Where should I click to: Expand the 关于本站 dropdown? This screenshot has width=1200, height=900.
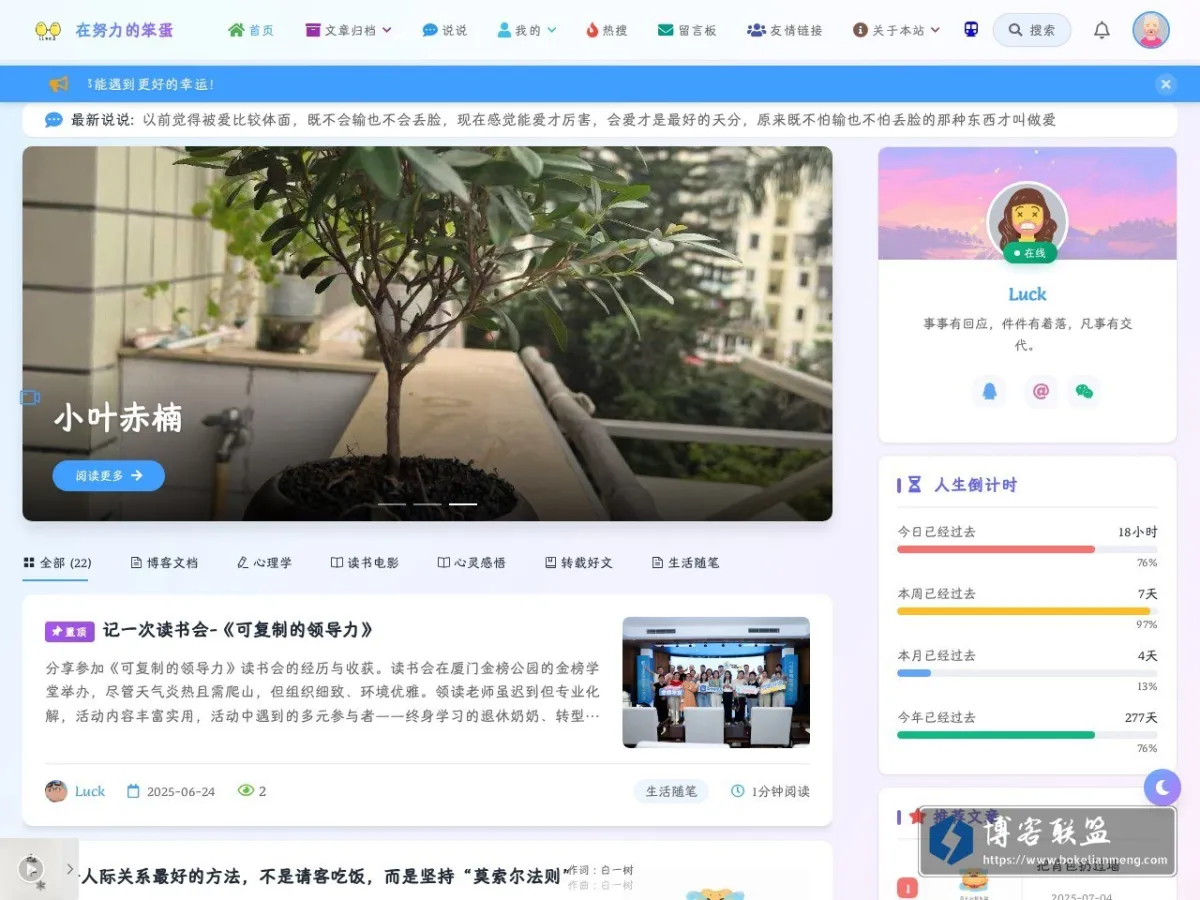tap(896, 30)
